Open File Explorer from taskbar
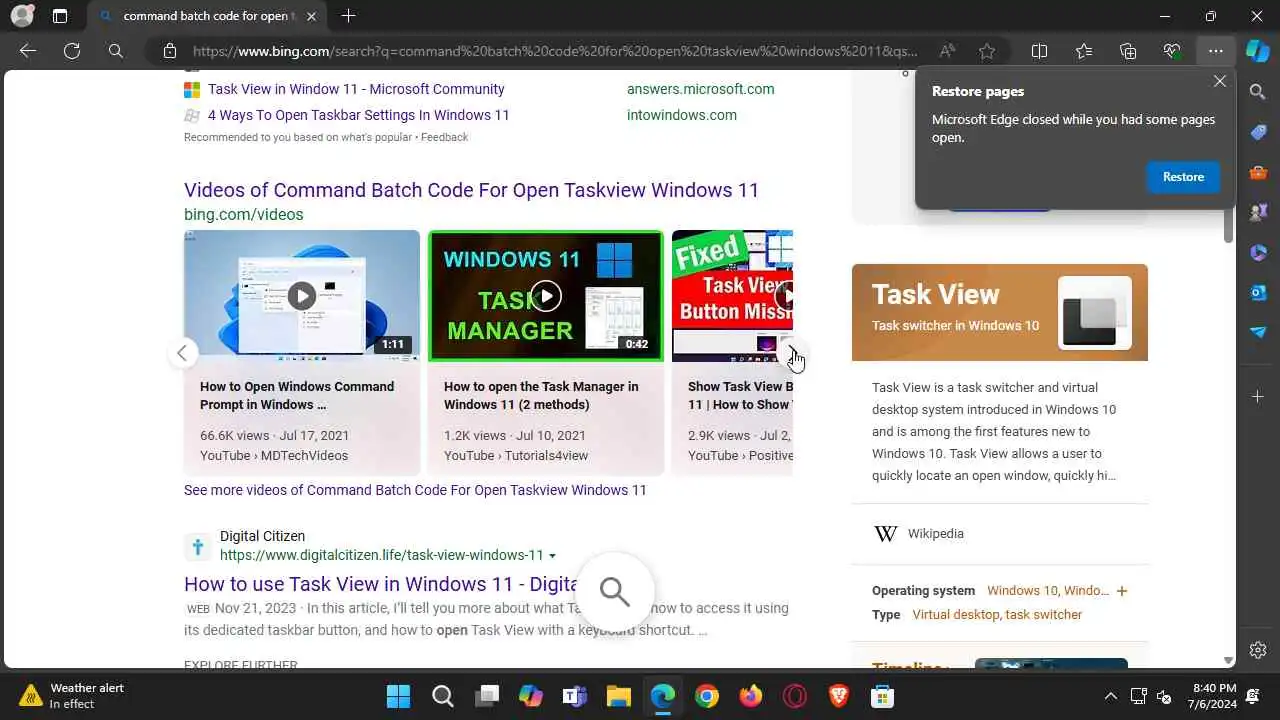The width and height of the screenshot is (1280, 720). pyautogui.click(x=618, y=696)
